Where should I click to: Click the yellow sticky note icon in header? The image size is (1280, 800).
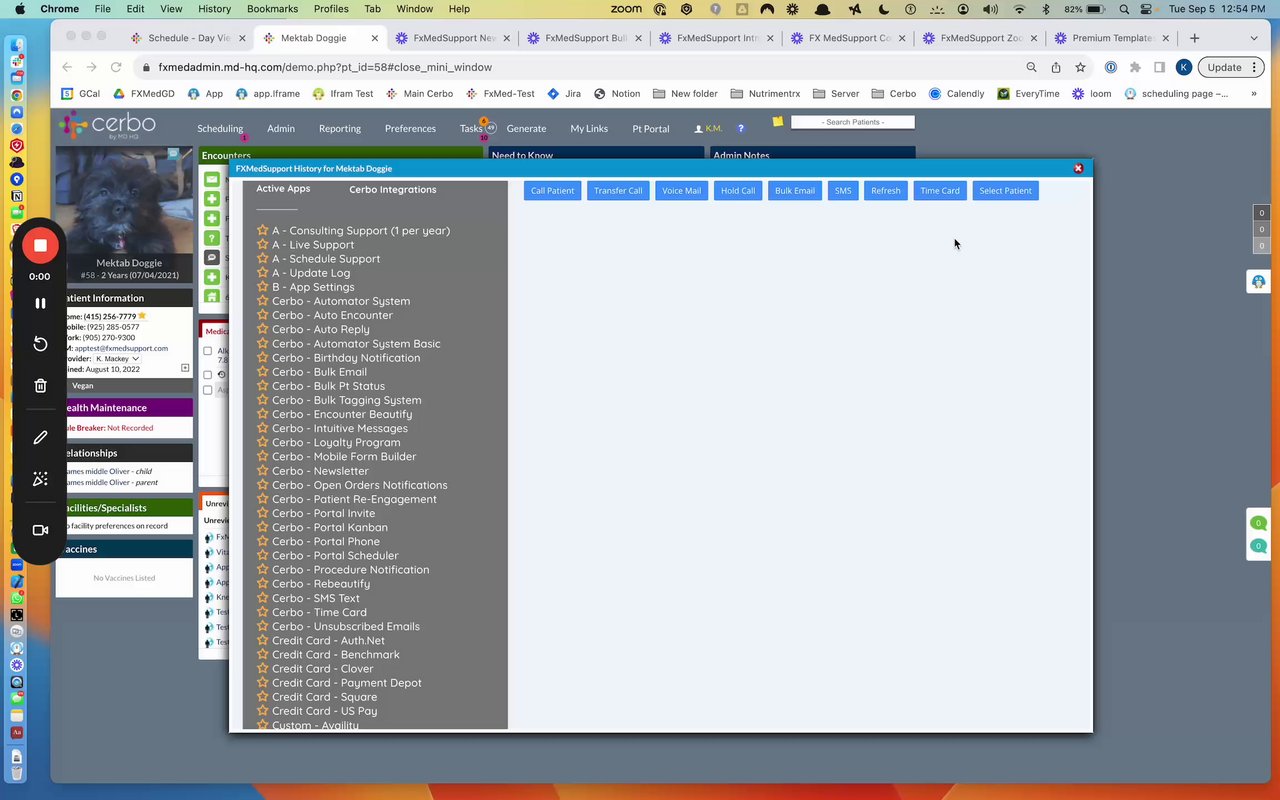(778, 122)
